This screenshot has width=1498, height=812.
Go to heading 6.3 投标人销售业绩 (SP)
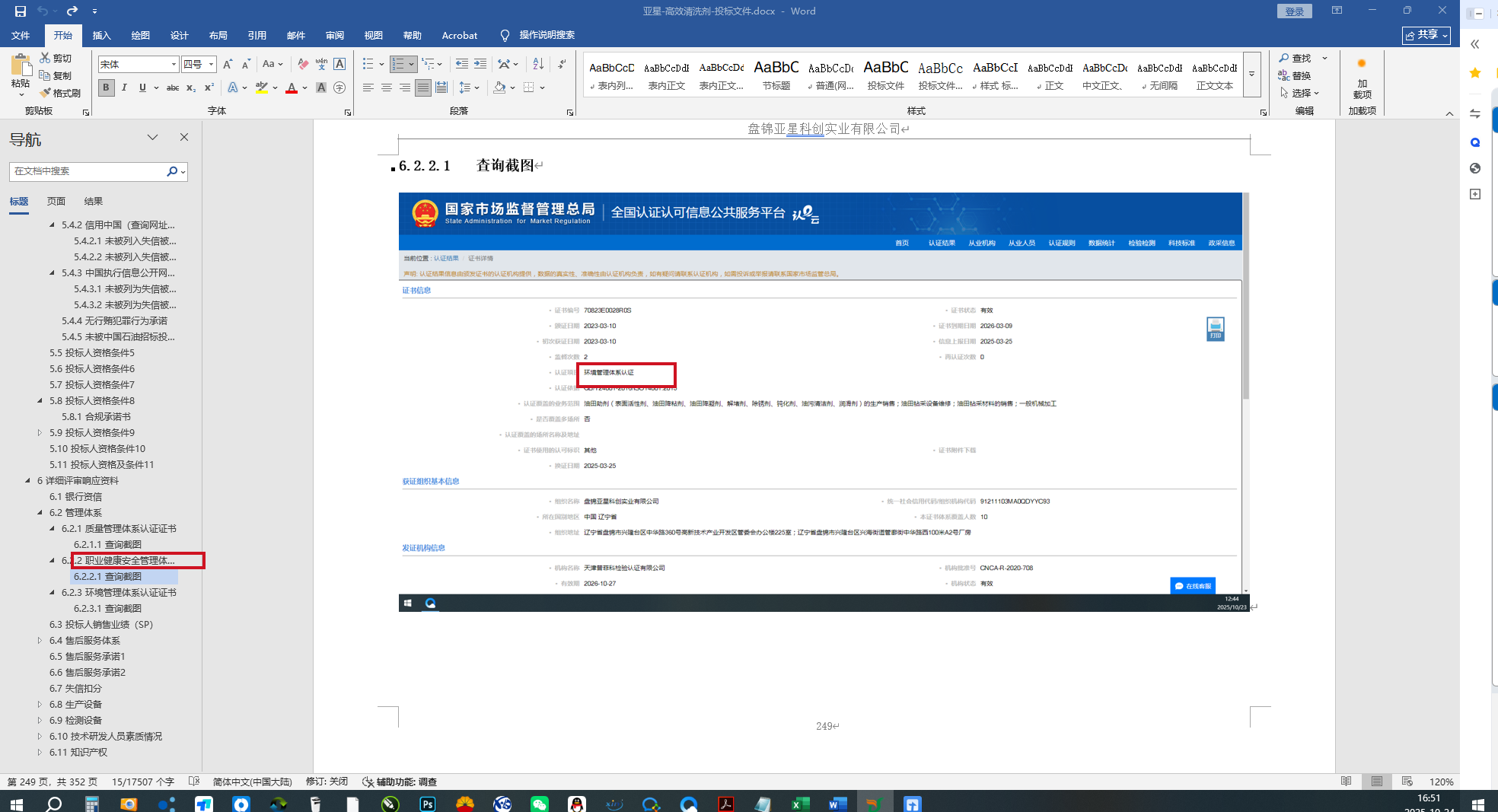coord(101,625)
